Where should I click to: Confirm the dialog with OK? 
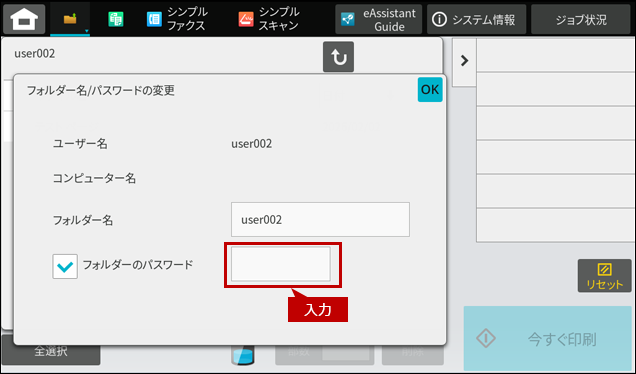[x=430, y=89]
